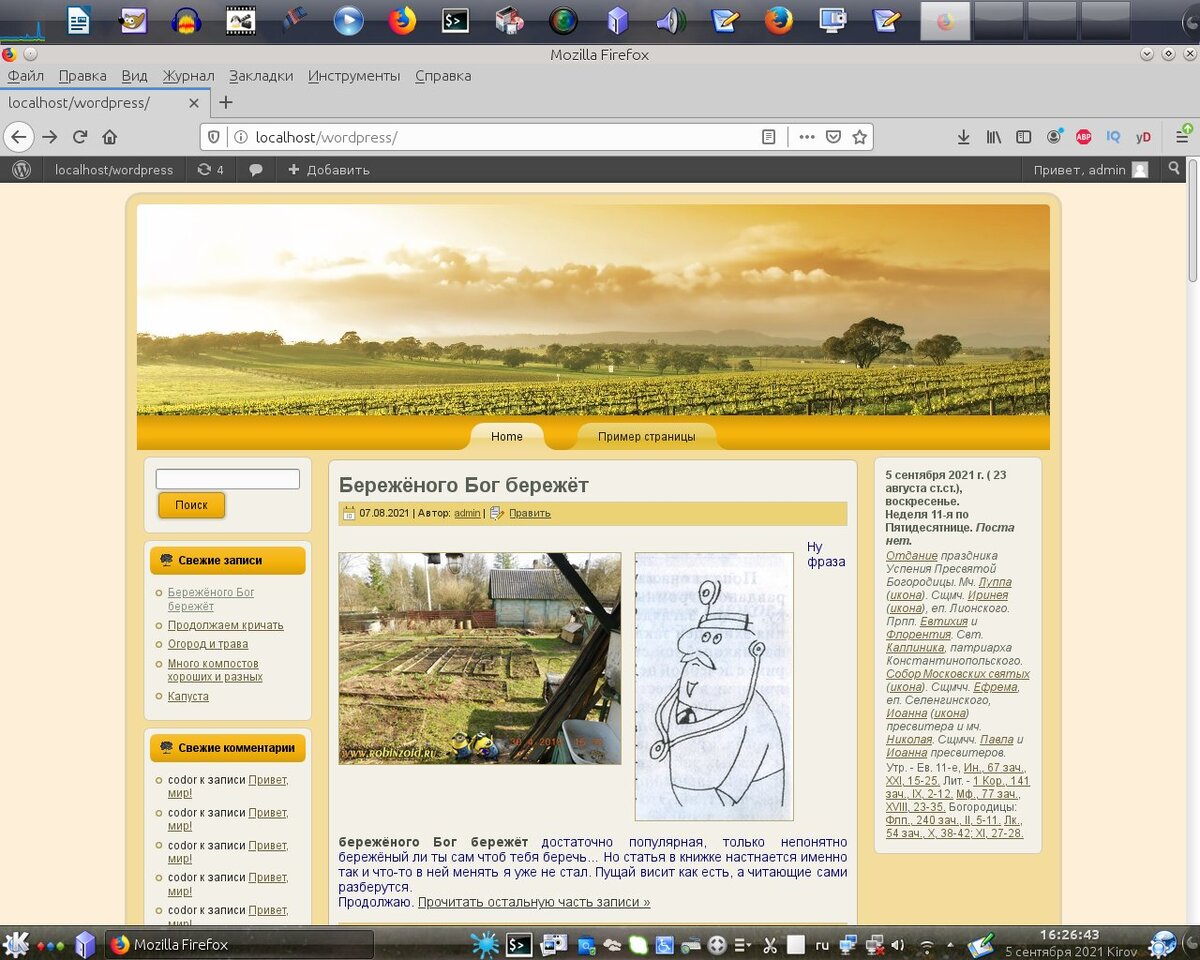The width and height of the screenshot is (1200, 960).
Task: Click the ru keyboard layout indicator
Action: (x=822, y=944)
